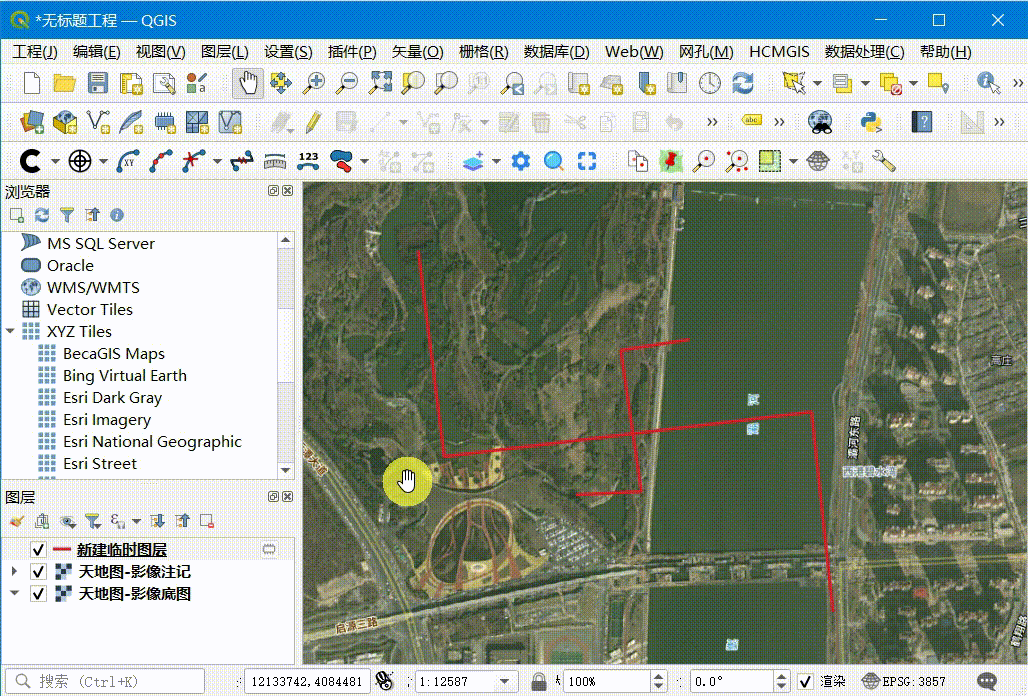Viewport: 1028px width, 696px height.
Task: Toggle the scale lock padlock icon
Action: click(x=539, y=682)
